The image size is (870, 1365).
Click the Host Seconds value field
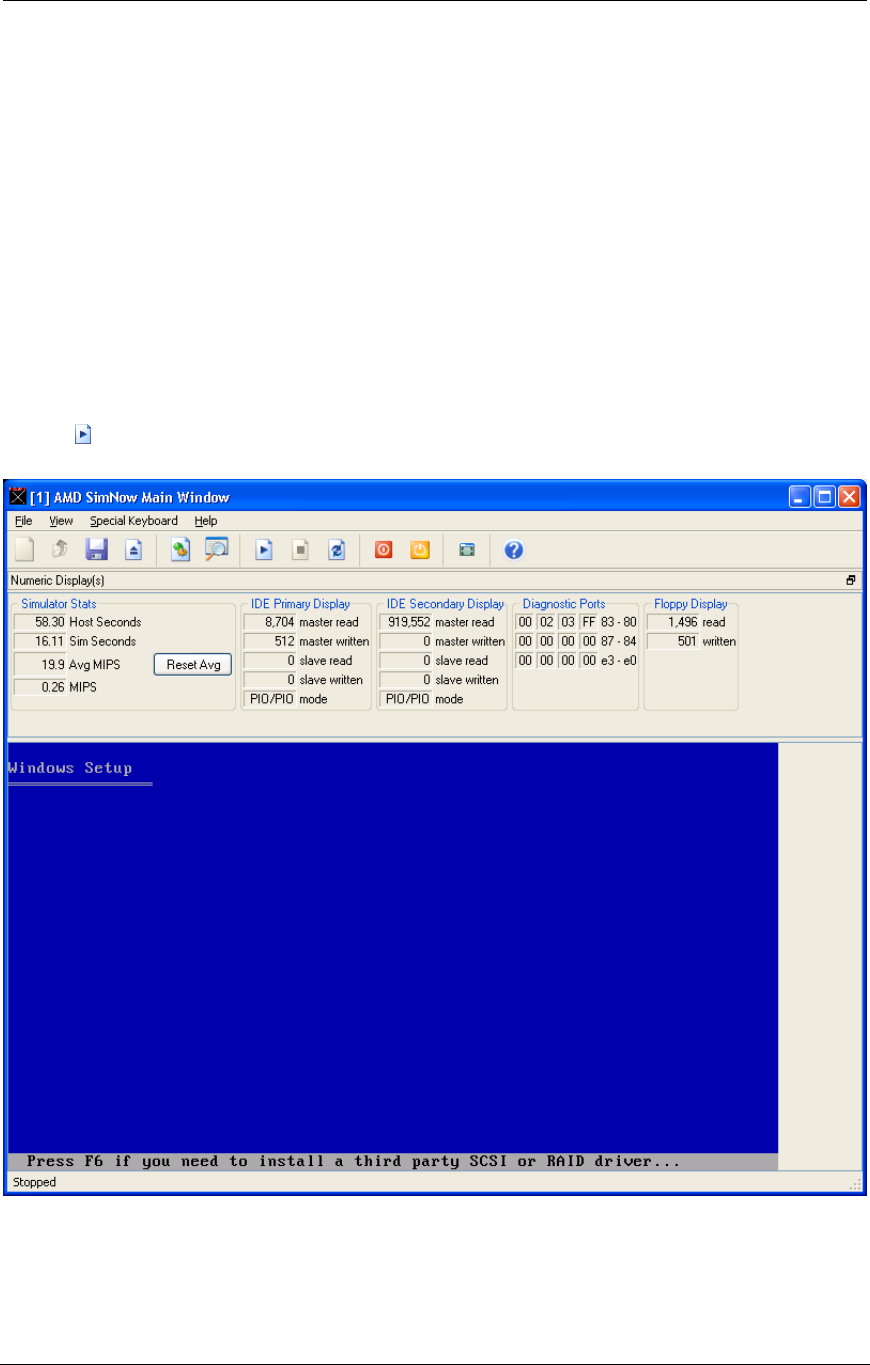pyautogui.click(x=40, y=622)
